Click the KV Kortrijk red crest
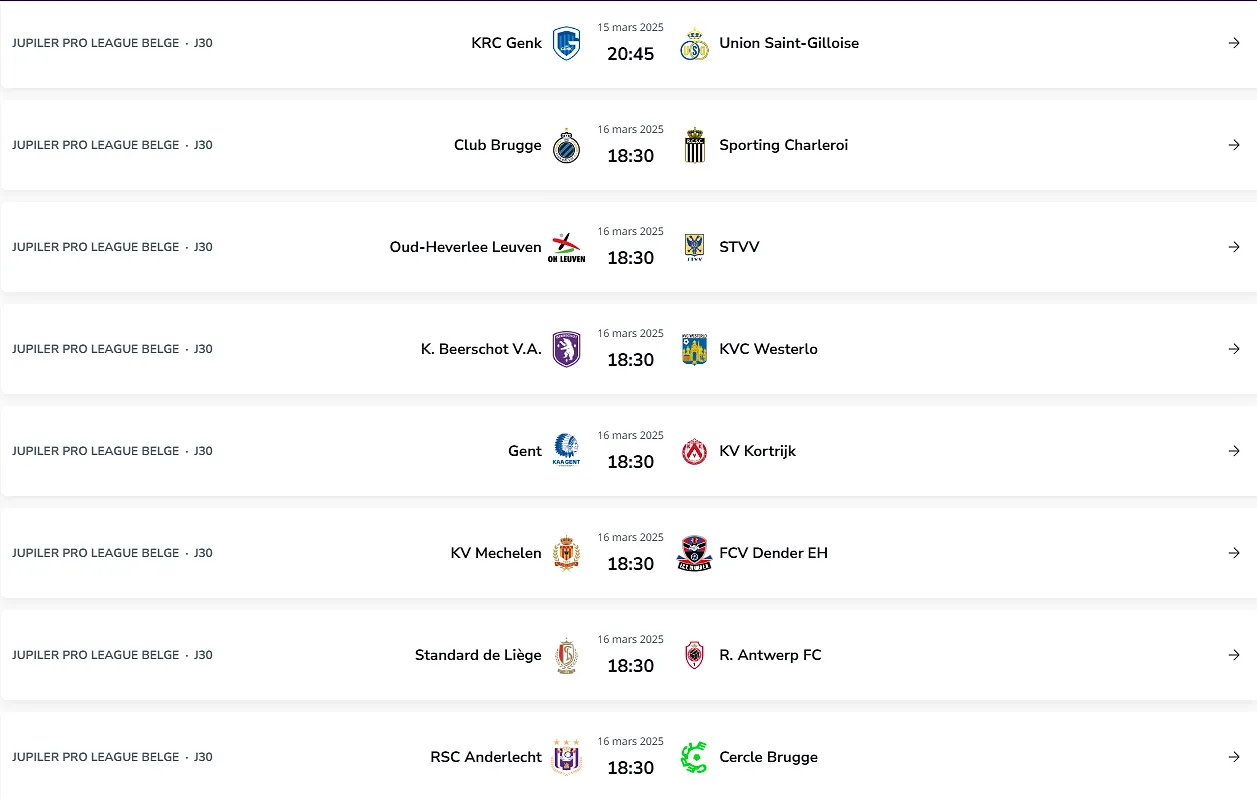This screenshot has height=799, width=1257. [x=694, y=451]
